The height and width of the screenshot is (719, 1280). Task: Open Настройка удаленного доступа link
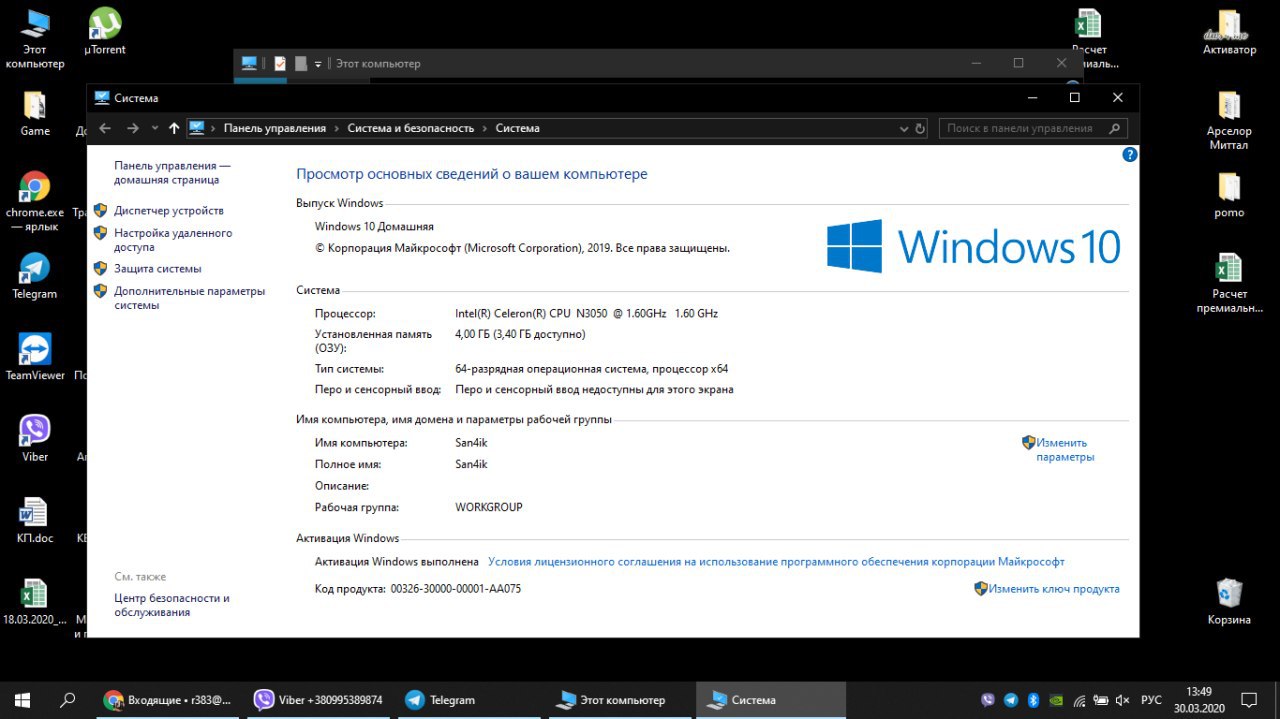click(173, 240)
